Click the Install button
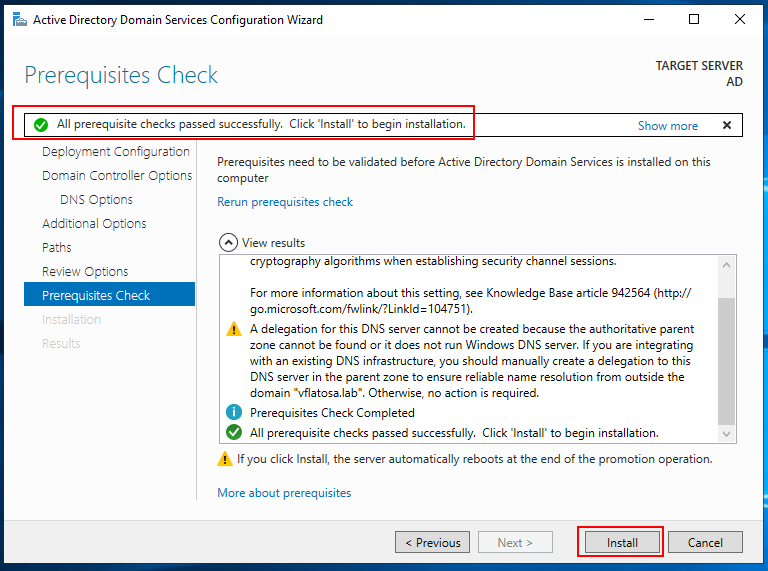 (622, 542)
